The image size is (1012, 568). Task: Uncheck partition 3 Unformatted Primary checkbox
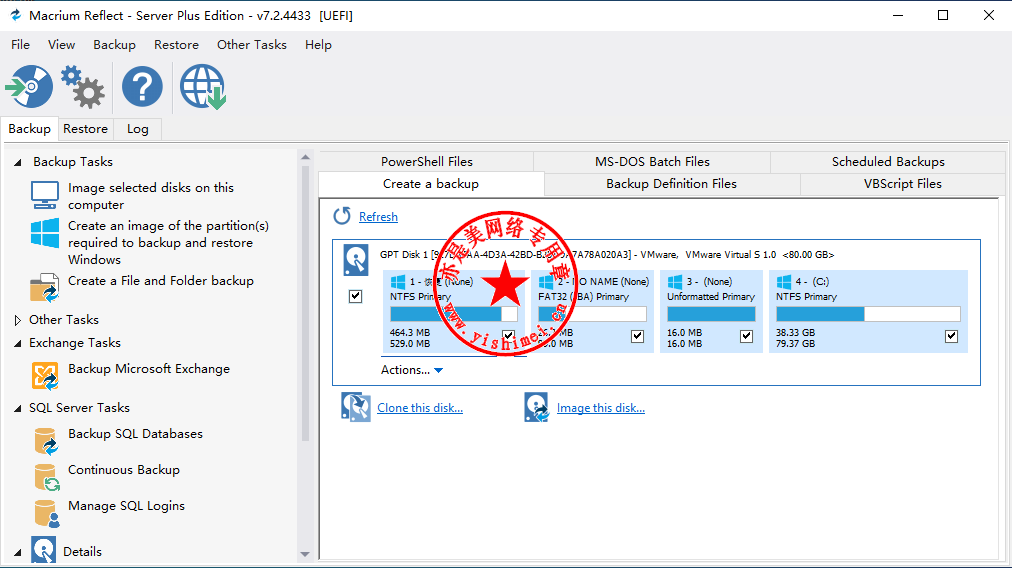[x=747, y=336]
